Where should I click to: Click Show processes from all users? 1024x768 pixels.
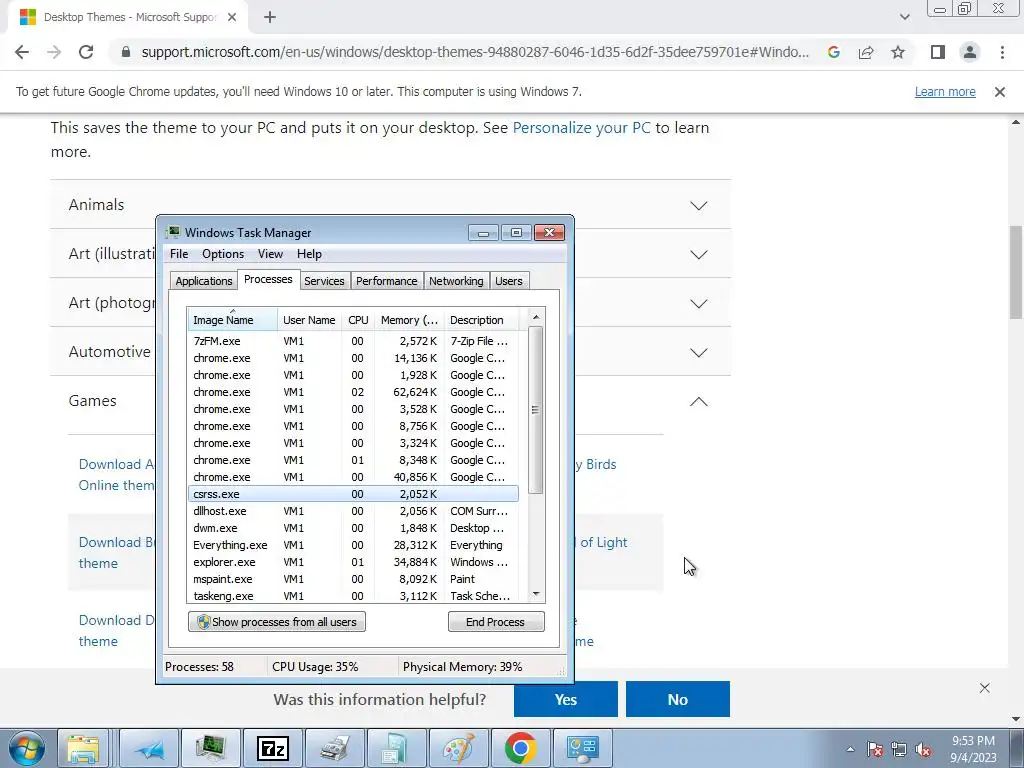point(277,622)
